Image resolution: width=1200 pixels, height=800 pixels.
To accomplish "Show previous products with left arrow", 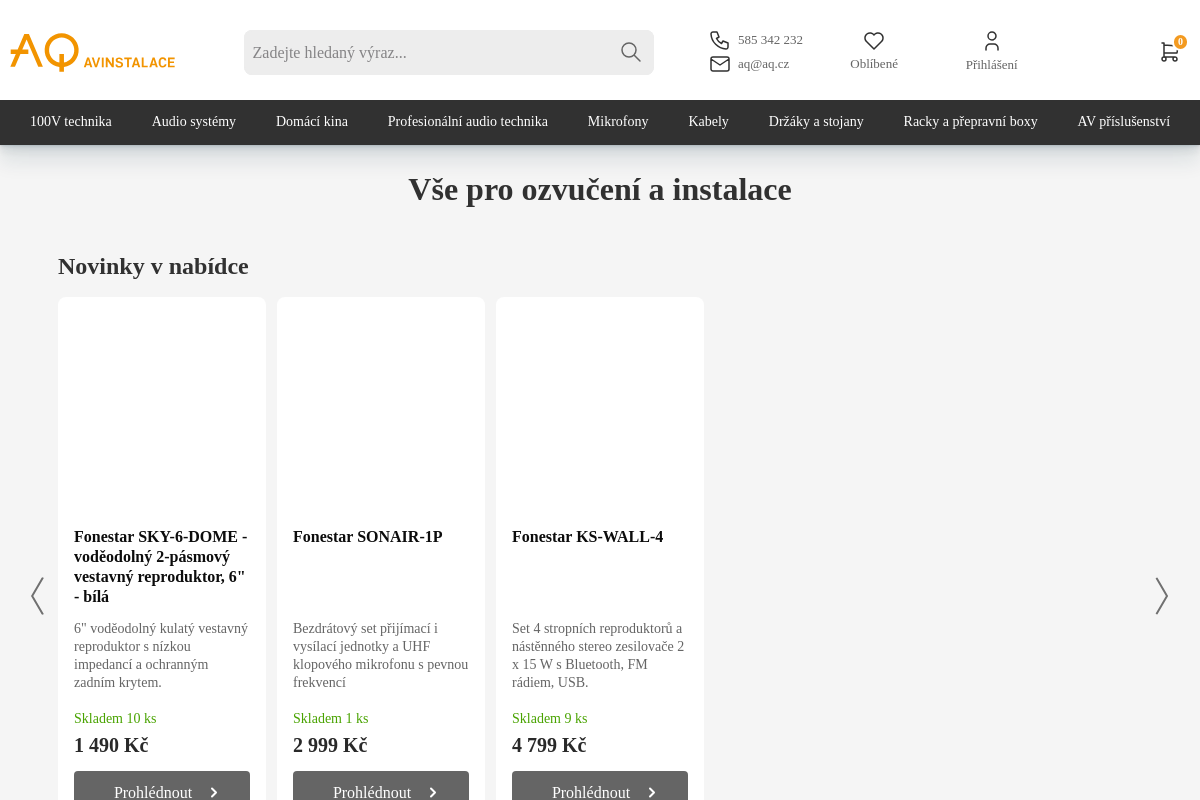I will click(37, 596).
